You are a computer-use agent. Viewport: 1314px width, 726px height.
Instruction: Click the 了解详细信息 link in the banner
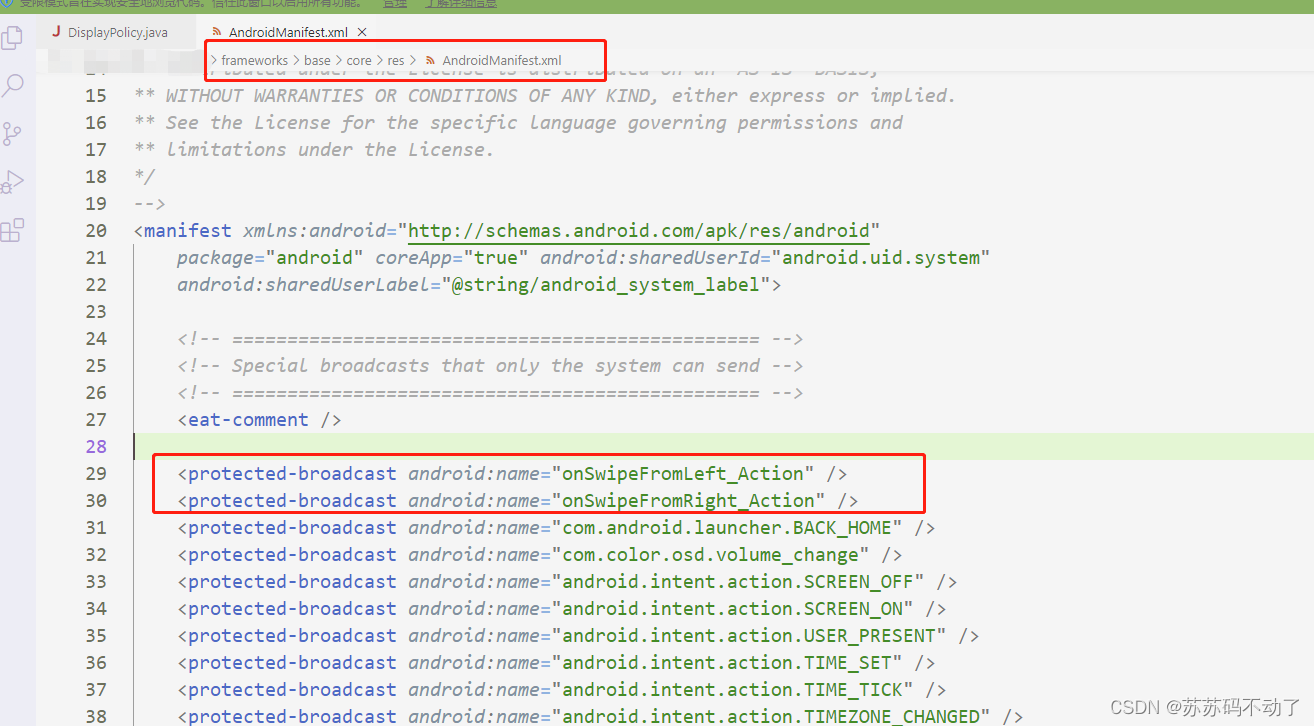460,4
